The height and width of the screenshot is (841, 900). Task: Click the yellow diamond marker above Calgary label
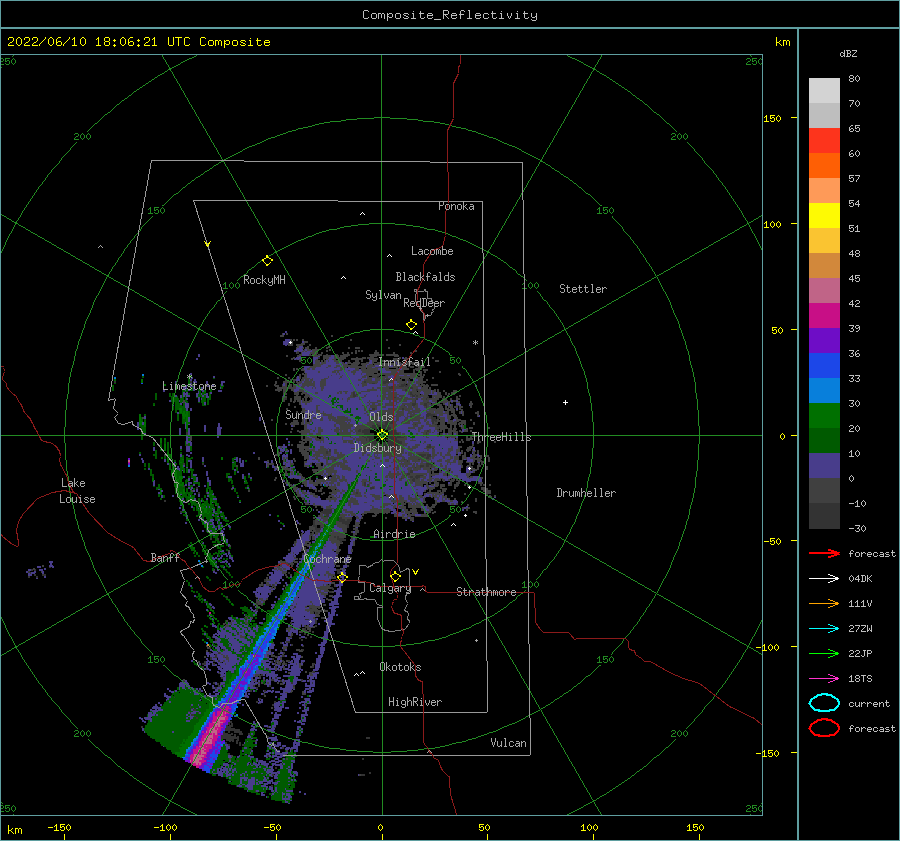coord(395,576)
